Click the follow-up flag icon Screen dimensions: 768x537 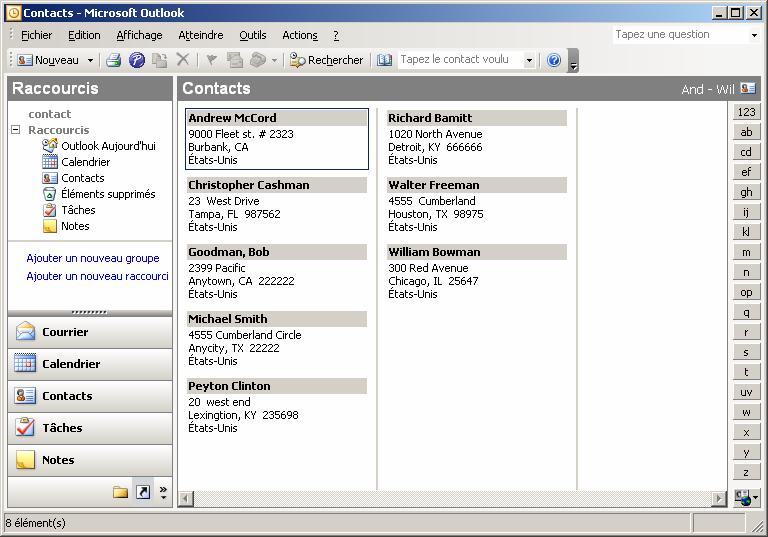click(x=212, y=60)
